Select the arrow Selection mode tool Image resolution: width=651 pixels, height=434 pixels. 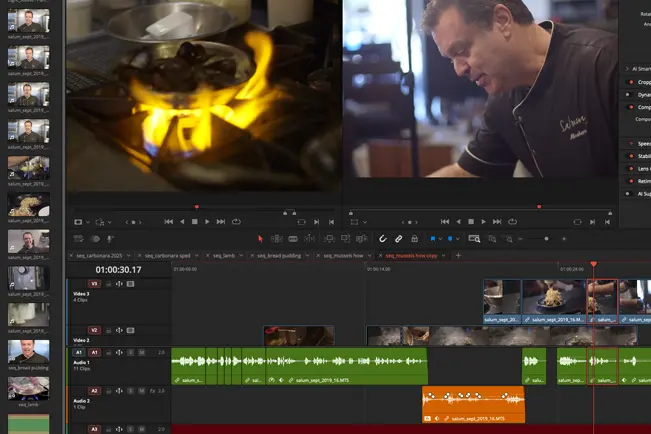[260, 239]
